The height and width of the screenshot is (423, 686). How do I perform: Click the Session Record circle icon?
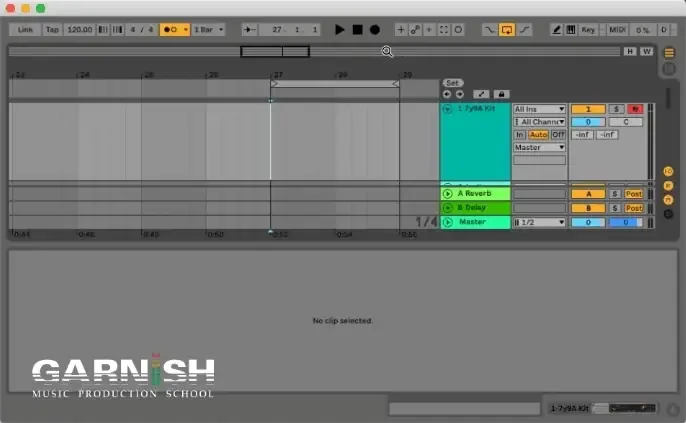tap(458, 30)
